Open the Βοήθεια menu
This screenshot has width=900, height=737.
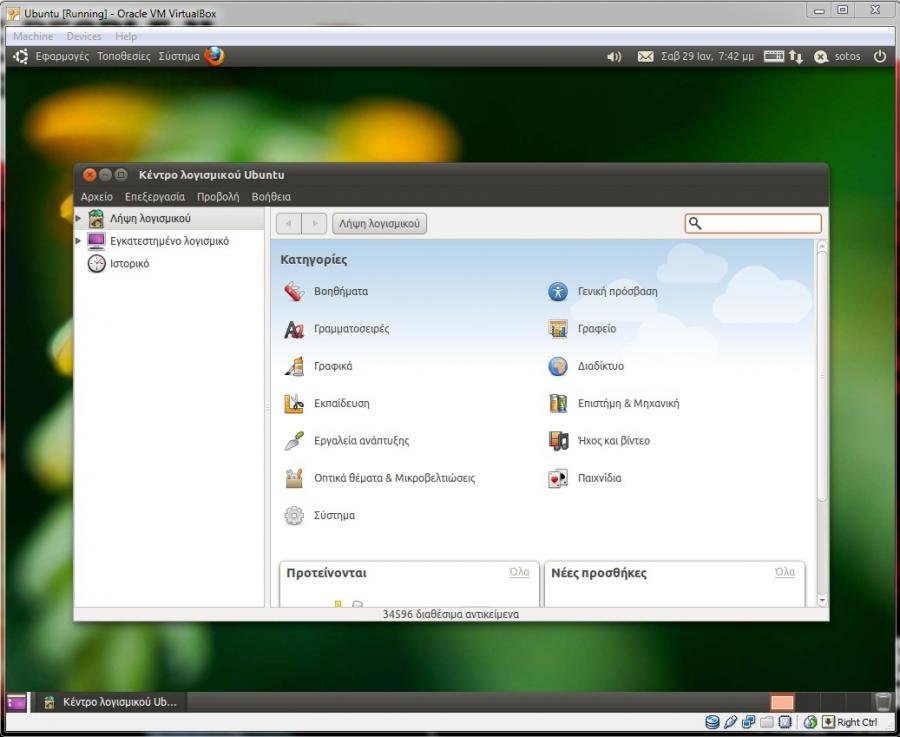click(271, 197)
